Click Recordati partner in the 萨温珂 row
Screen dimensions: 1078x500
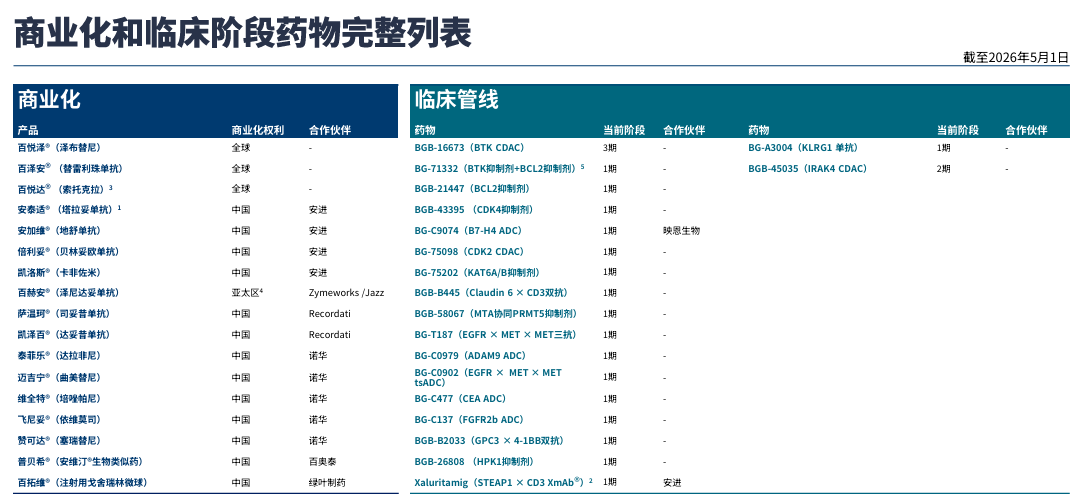pos(329,314)
